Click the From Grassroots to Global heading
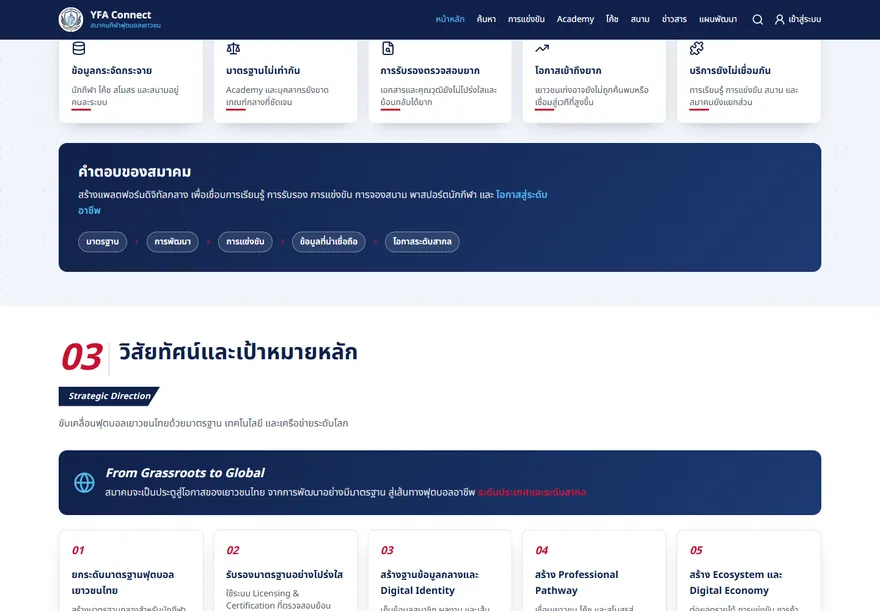880x611 pixels. pyautogui.click(x=185, y=473)
